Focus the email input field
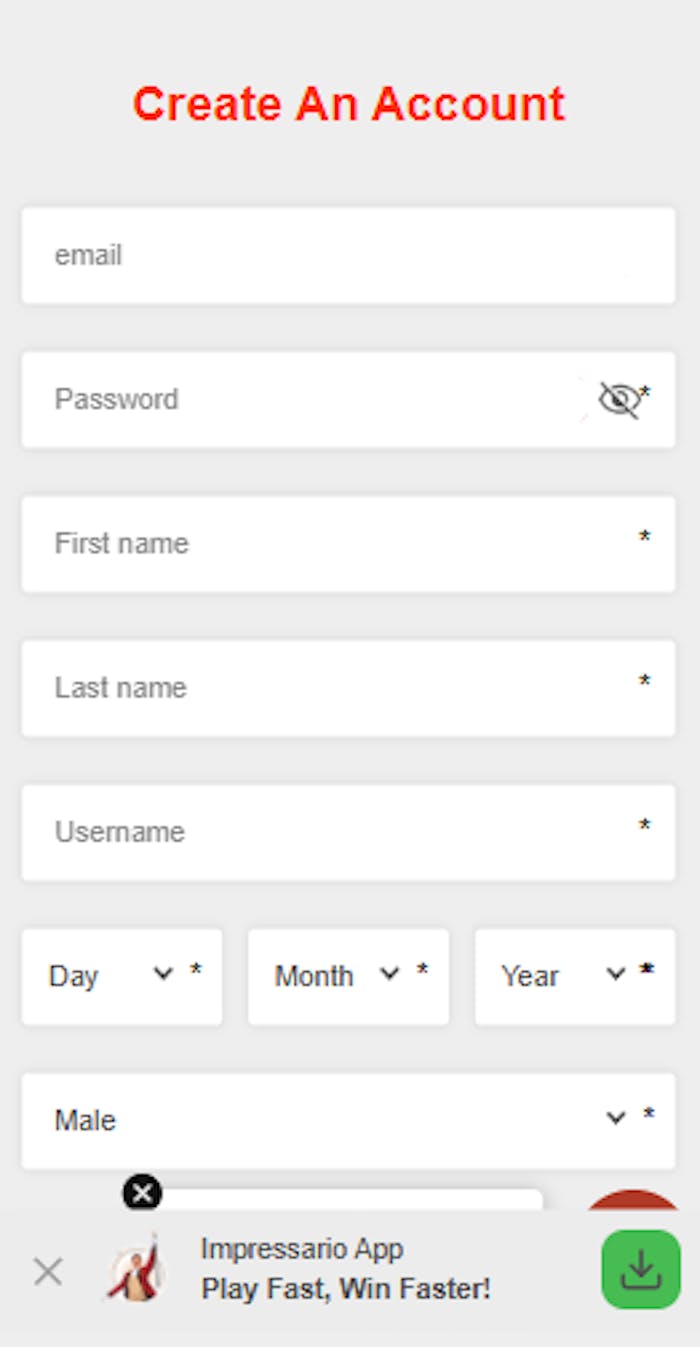The image size is (700, 1347). (x=348, y=256)
